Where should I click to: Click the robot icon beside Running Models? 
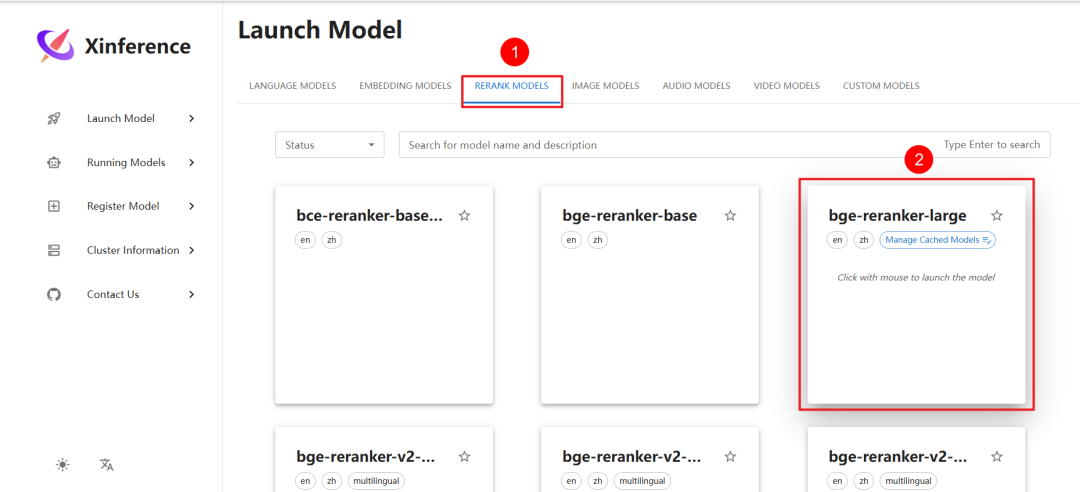[54, 163]
